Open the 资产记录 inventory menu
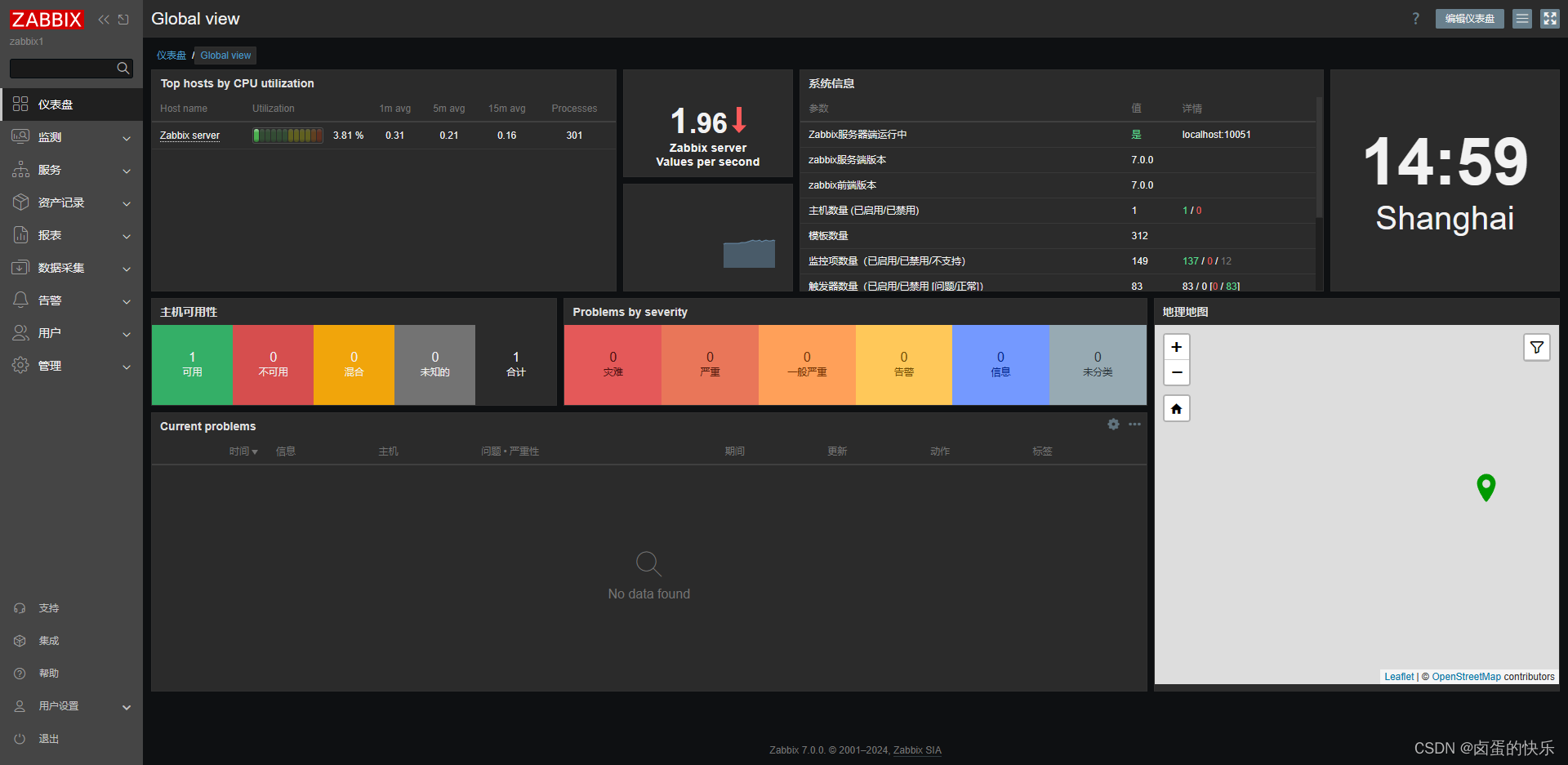Screen dimensions: 1568x765 click(x=72, y=202)
